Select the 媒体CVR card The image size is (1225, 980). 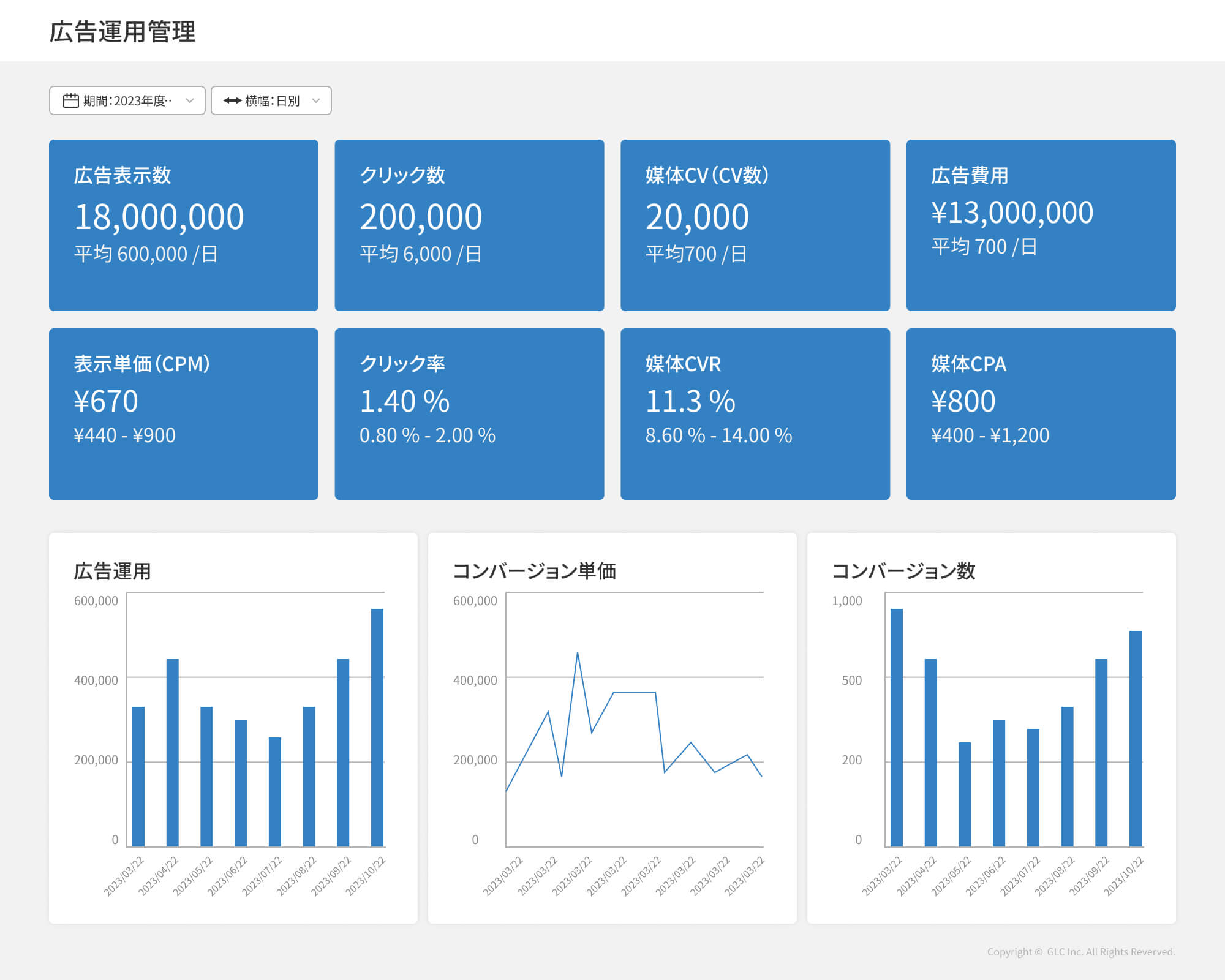755,414
